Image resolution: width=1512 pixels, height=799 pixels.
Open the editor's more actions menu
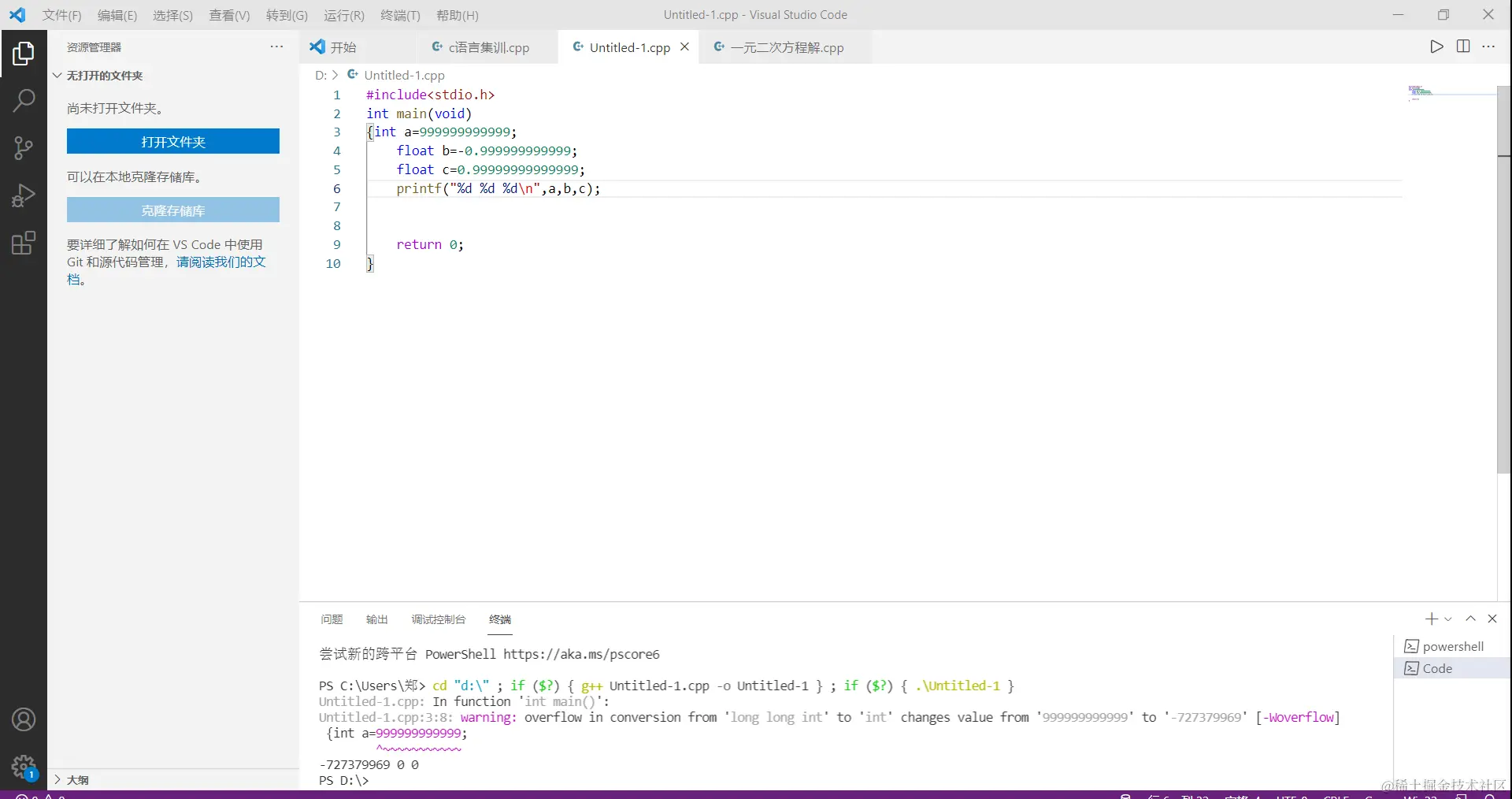pos(1488,46)
